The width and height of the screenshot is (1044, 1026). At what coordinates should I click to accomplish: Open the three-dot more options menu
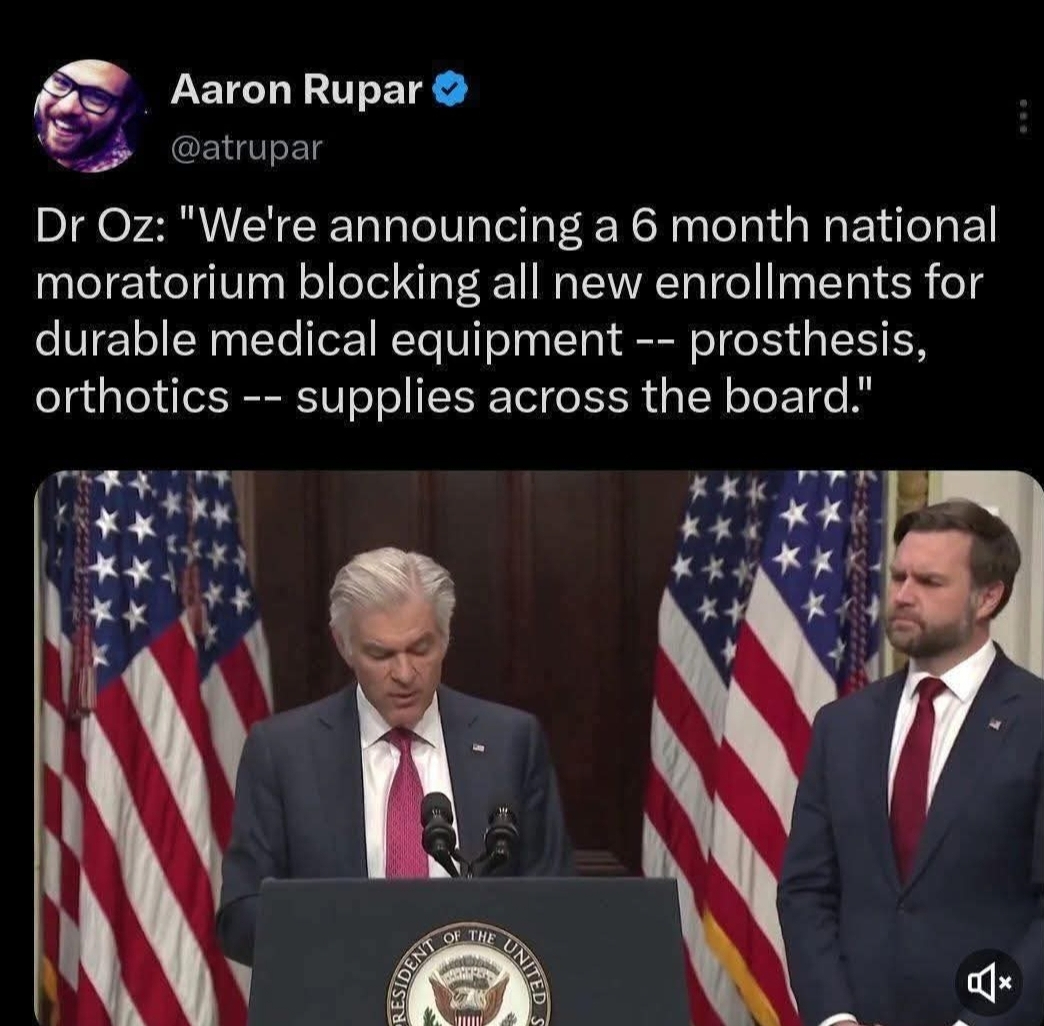click(1023, 117)
